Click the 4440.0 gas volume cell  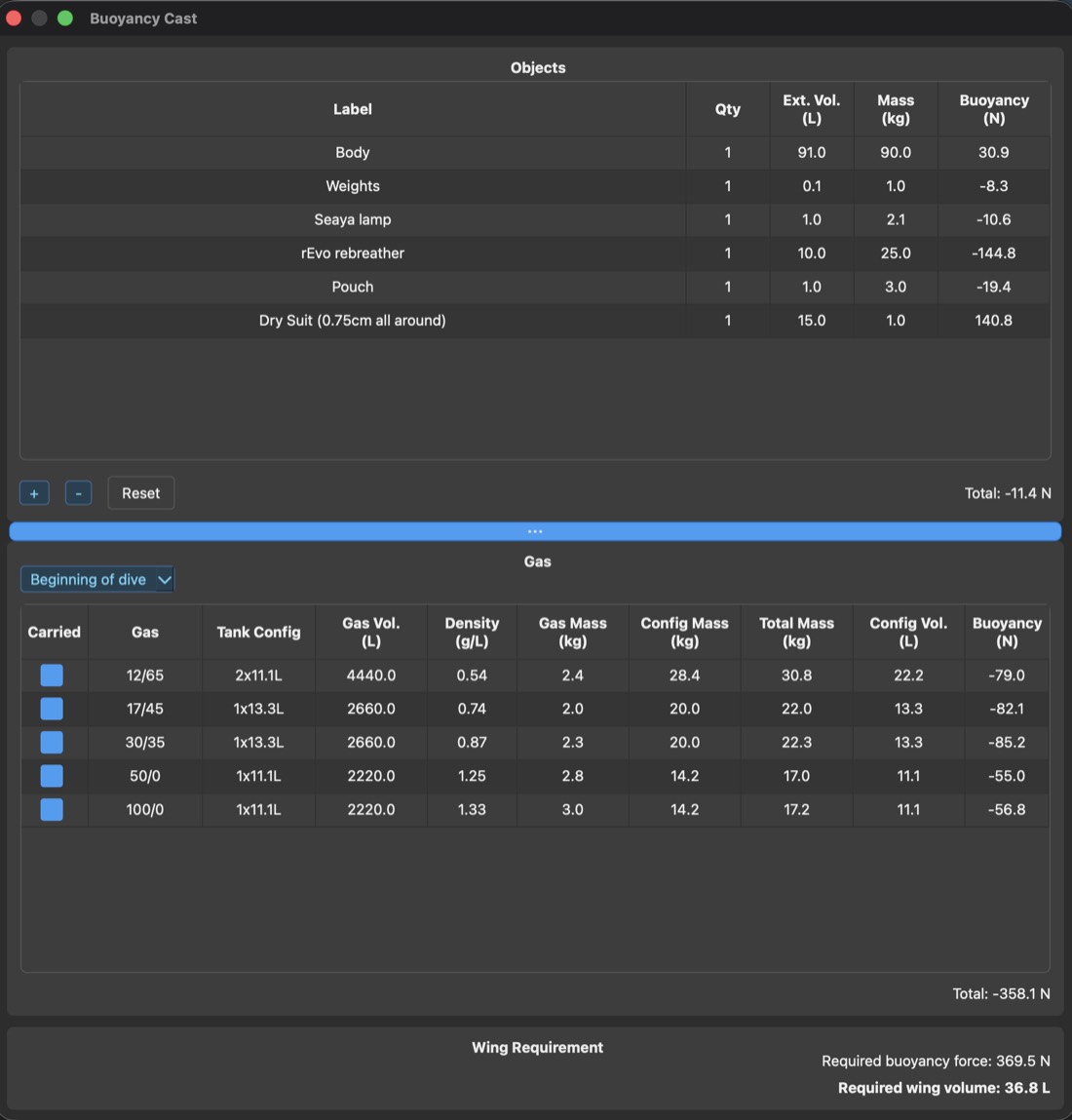click(370, 675)
